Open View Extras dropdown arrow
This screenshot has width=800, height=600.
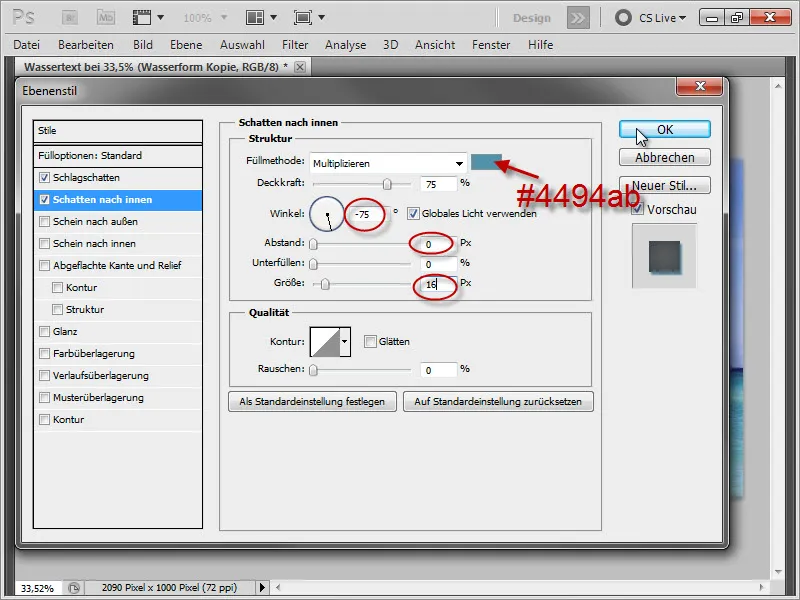(x=161, y=17)
